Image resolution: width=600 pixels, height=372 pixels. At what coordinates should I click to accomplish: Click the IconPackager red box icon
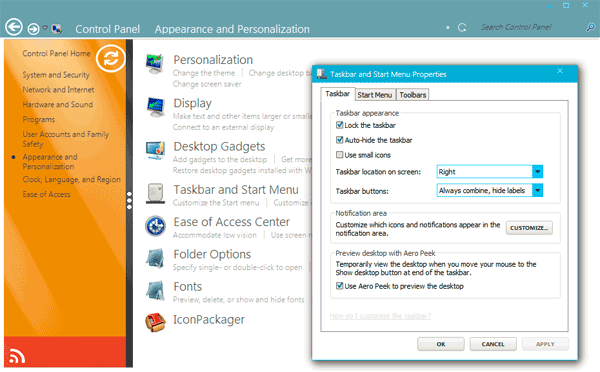tap(155, 322)
